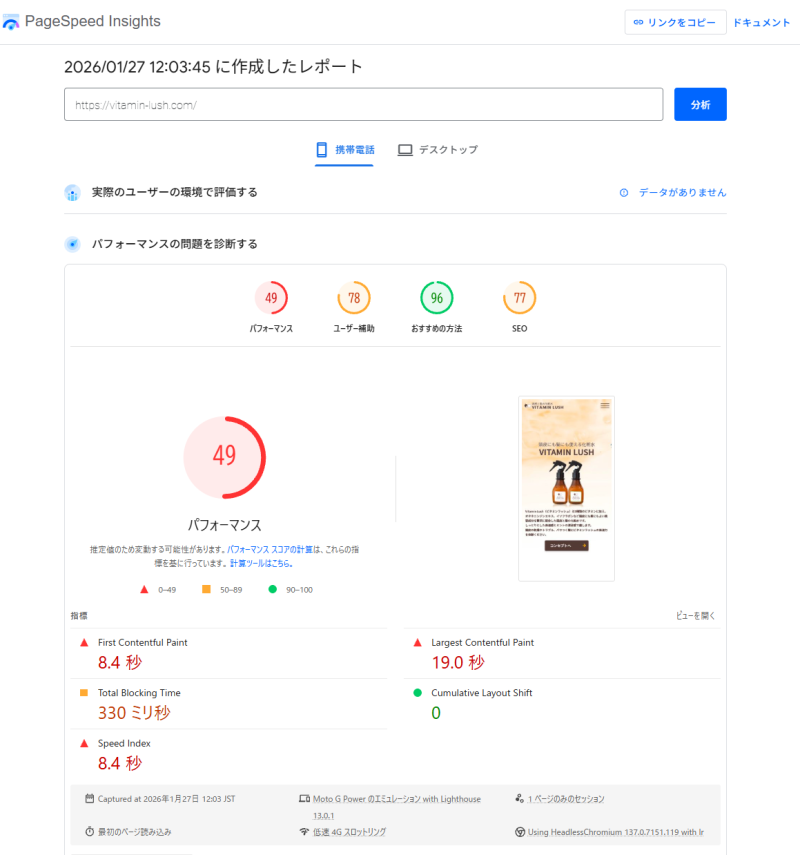
Task: Select the パフォーマンス score gauge 49
Action: click(271, 298)
